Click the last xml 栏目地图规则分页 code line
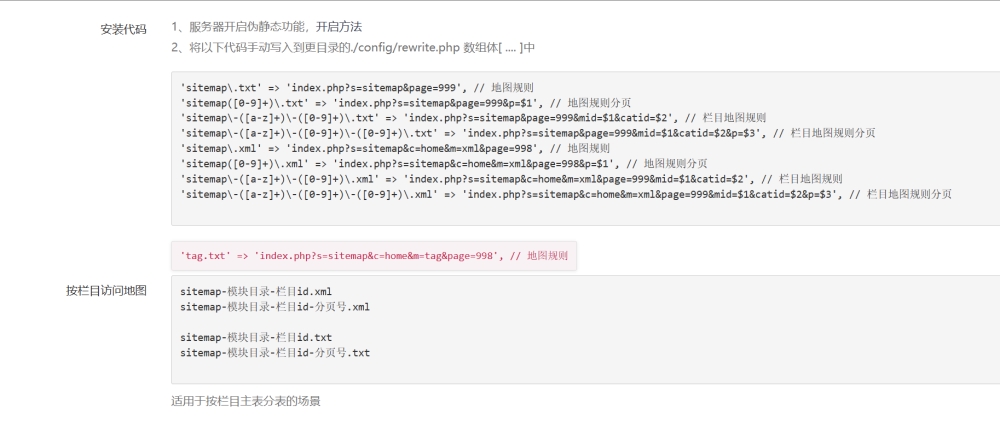 (566, 194)
